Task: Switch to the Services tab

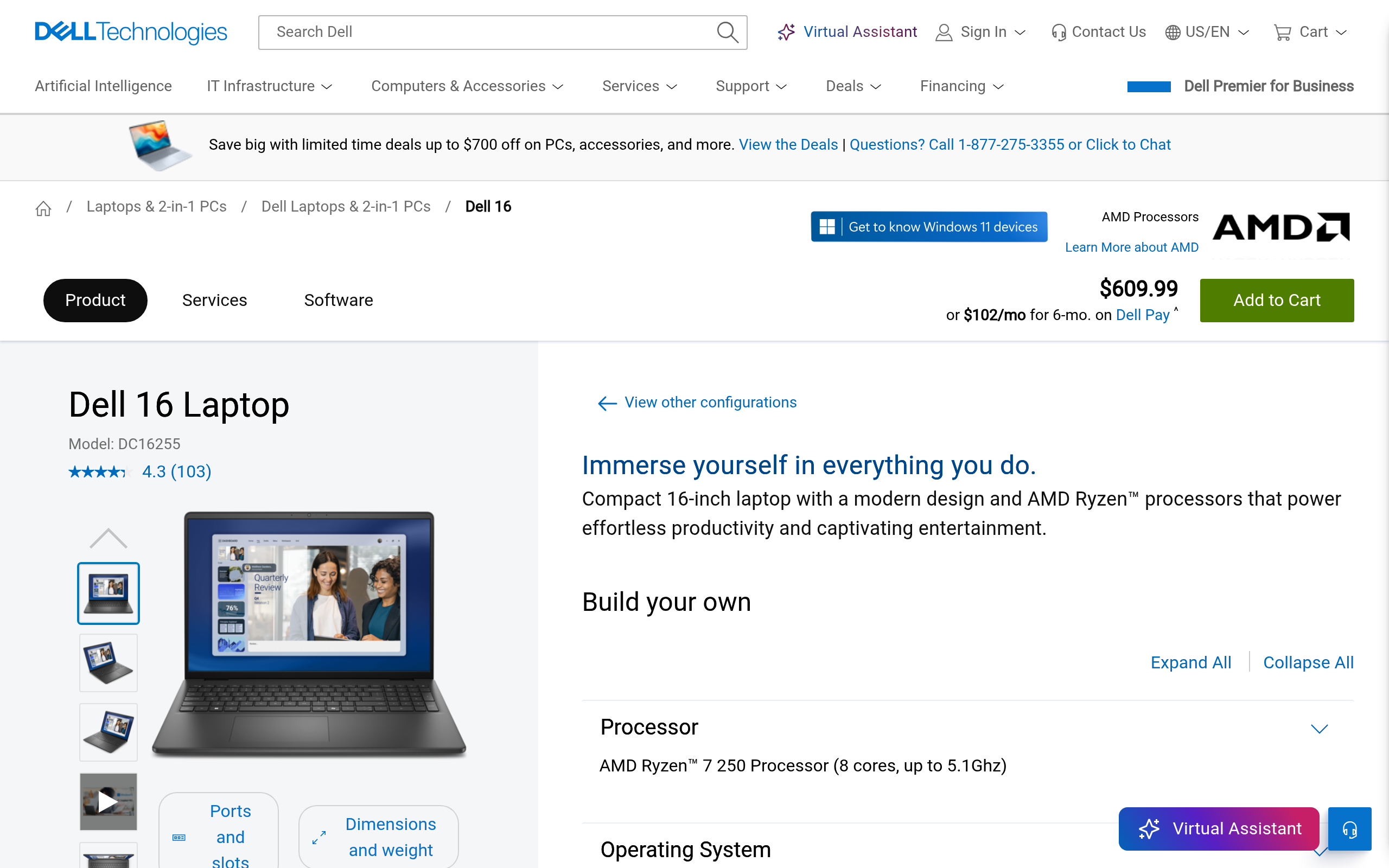Action: pos(215,300)
